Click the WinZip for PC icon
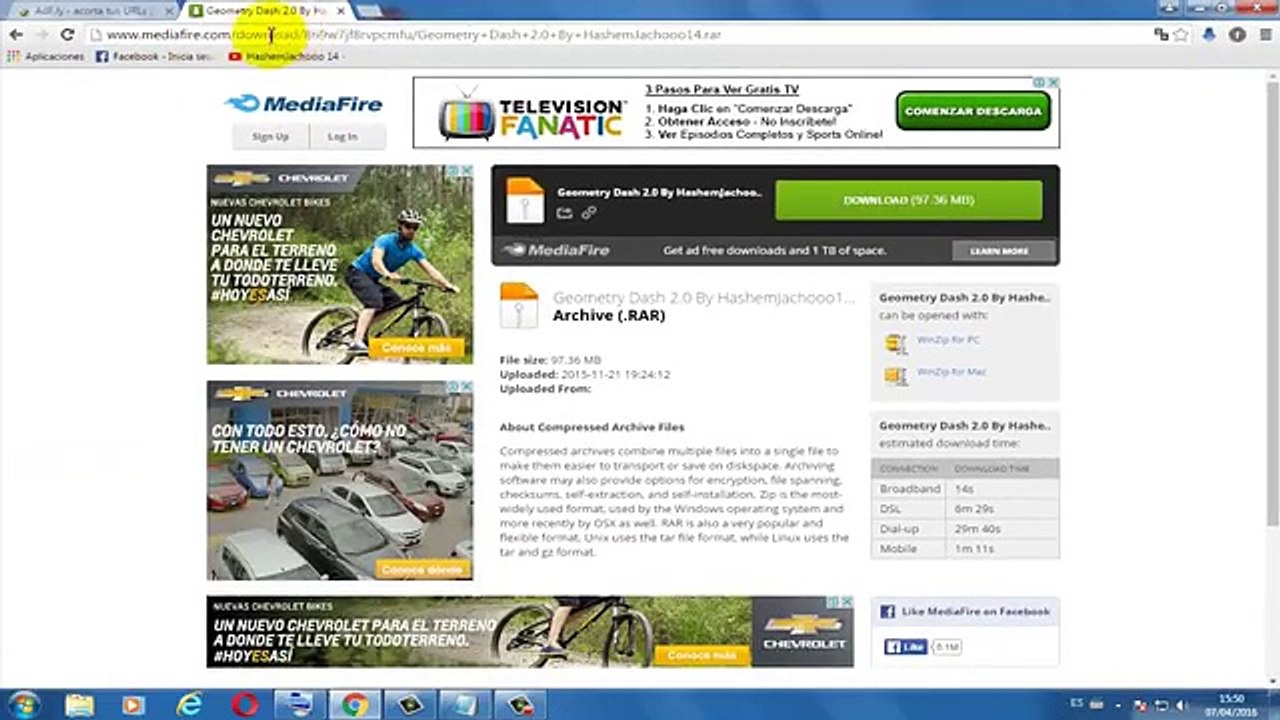1280x720 pixels. (x=895, y=344)
